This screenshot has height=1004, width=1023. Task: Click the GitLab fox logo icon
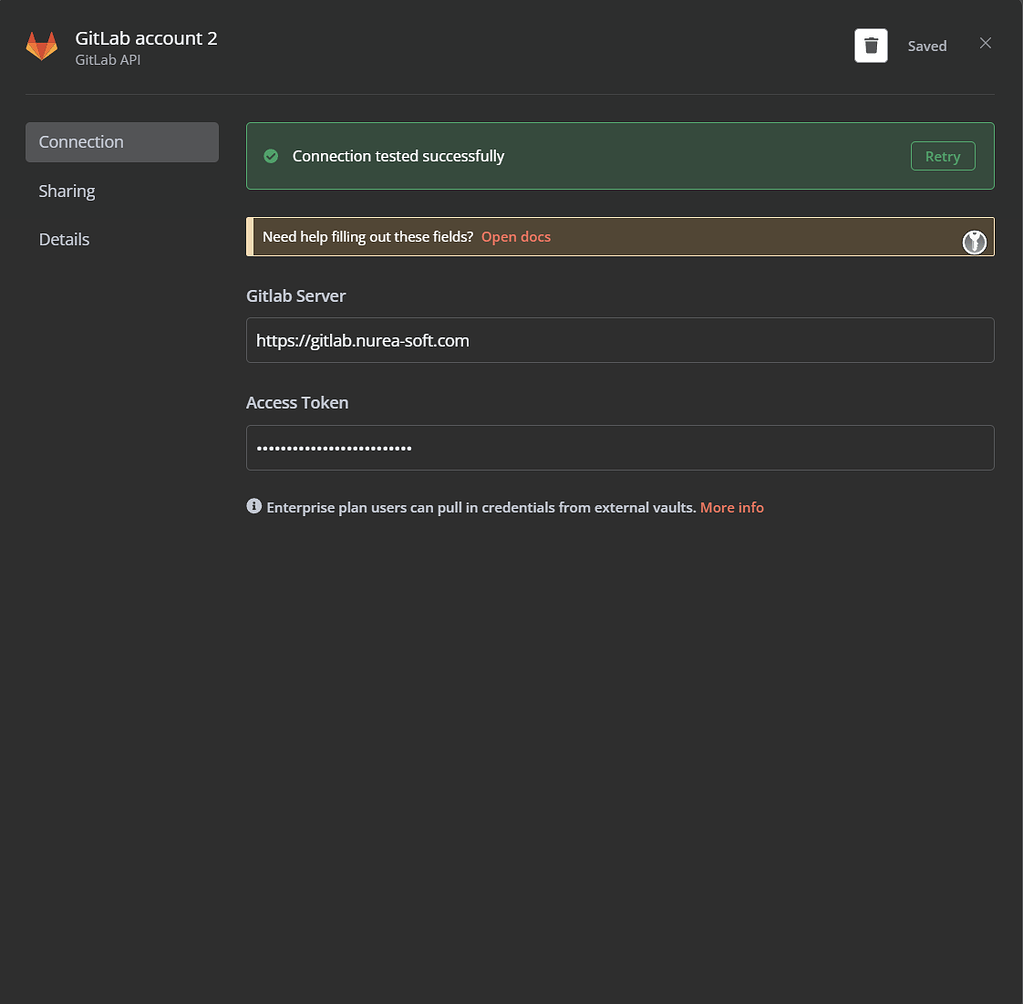coord(41,46)
